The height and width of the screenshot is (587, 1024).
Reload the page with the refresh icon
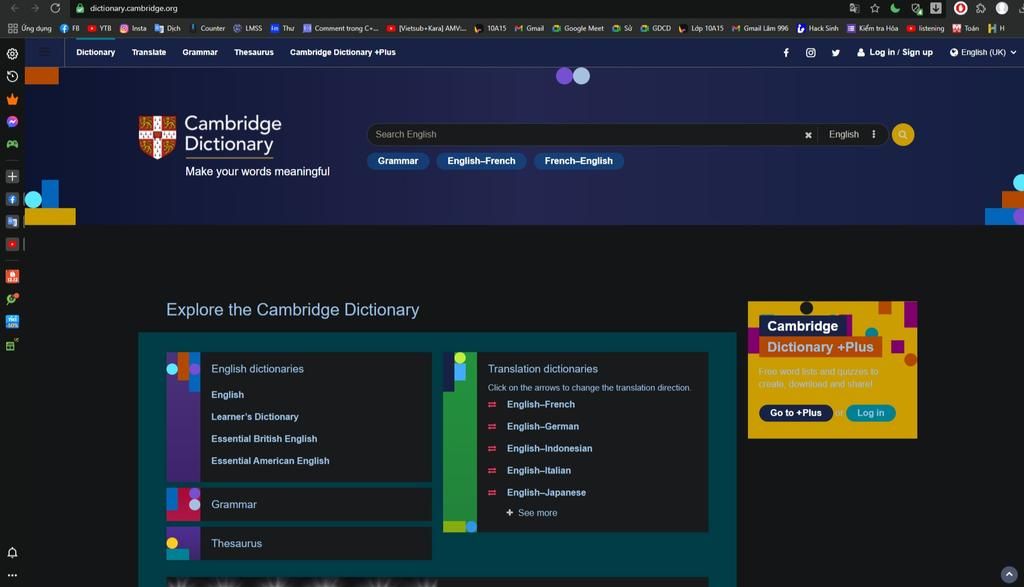click(56, 8)
